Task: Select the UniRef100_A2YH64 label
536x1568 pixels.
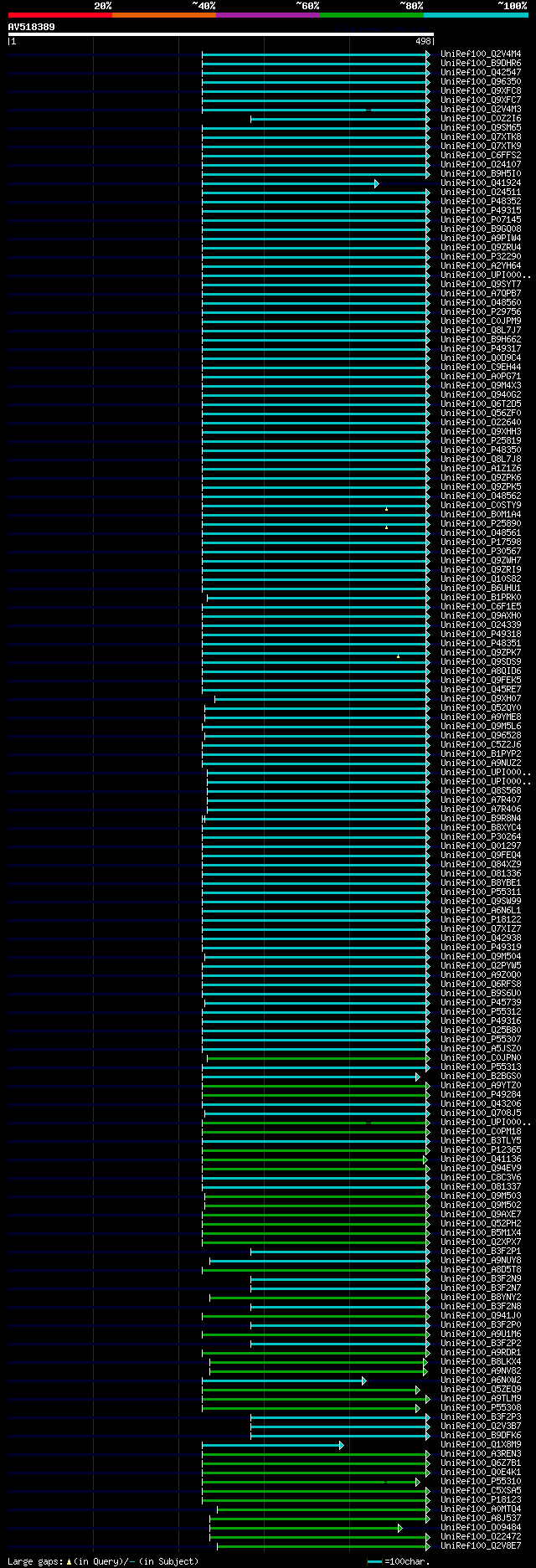Action: point(481,266)
